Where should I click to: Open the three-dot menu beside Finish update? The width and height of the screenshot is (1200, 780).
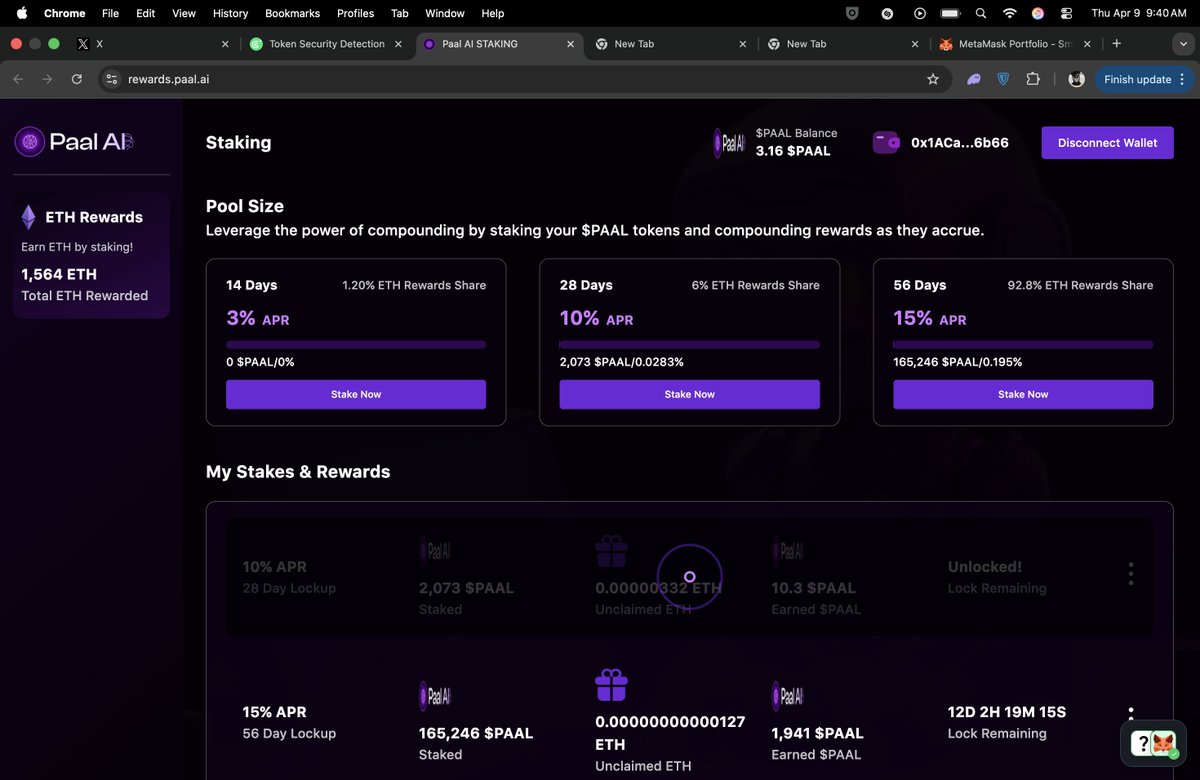pyautogui.click(x=1182, y=79)
